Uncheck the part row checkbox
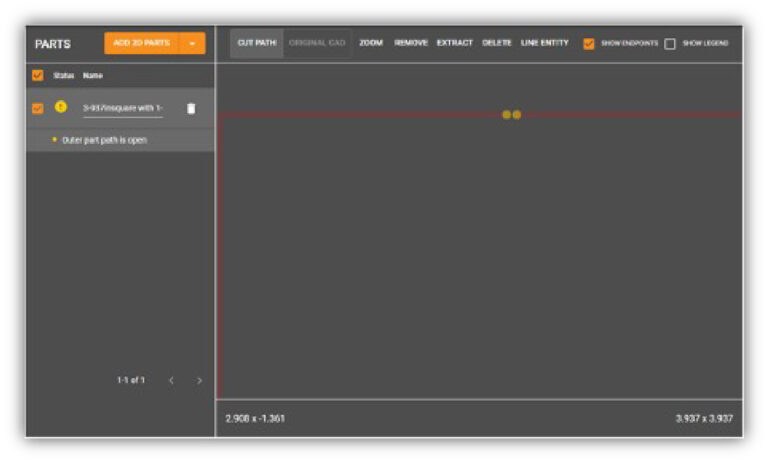Viewport: 768px width, 463px height. click(x=38, y=108)
